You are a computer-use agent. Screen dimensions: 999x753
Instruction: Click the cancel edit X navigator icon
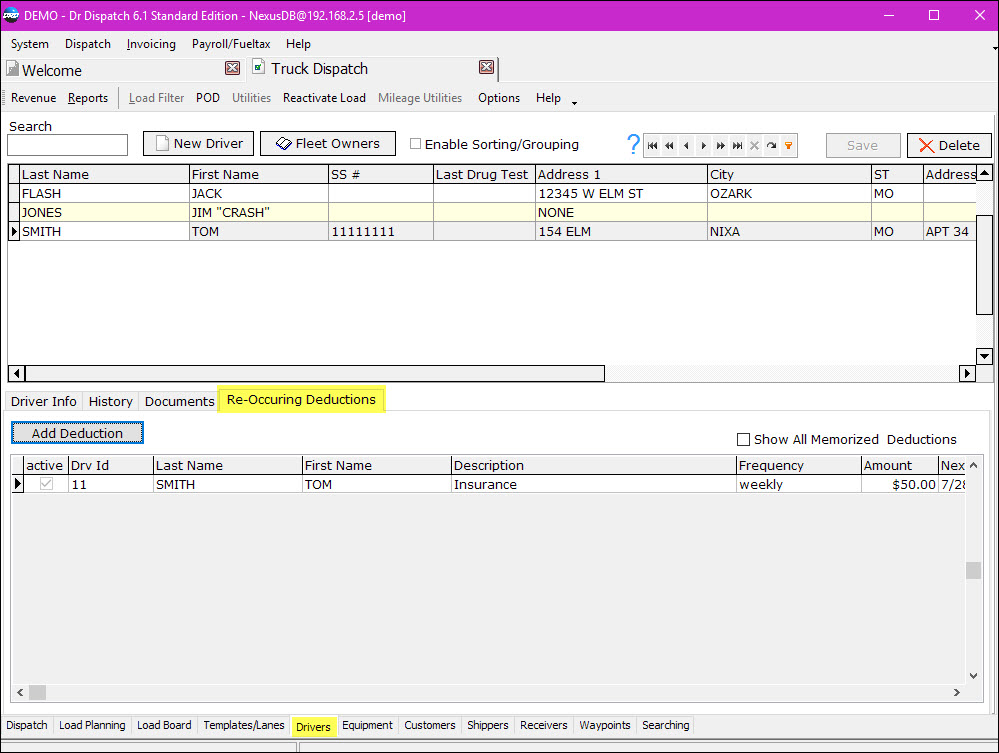click(754, 146)
